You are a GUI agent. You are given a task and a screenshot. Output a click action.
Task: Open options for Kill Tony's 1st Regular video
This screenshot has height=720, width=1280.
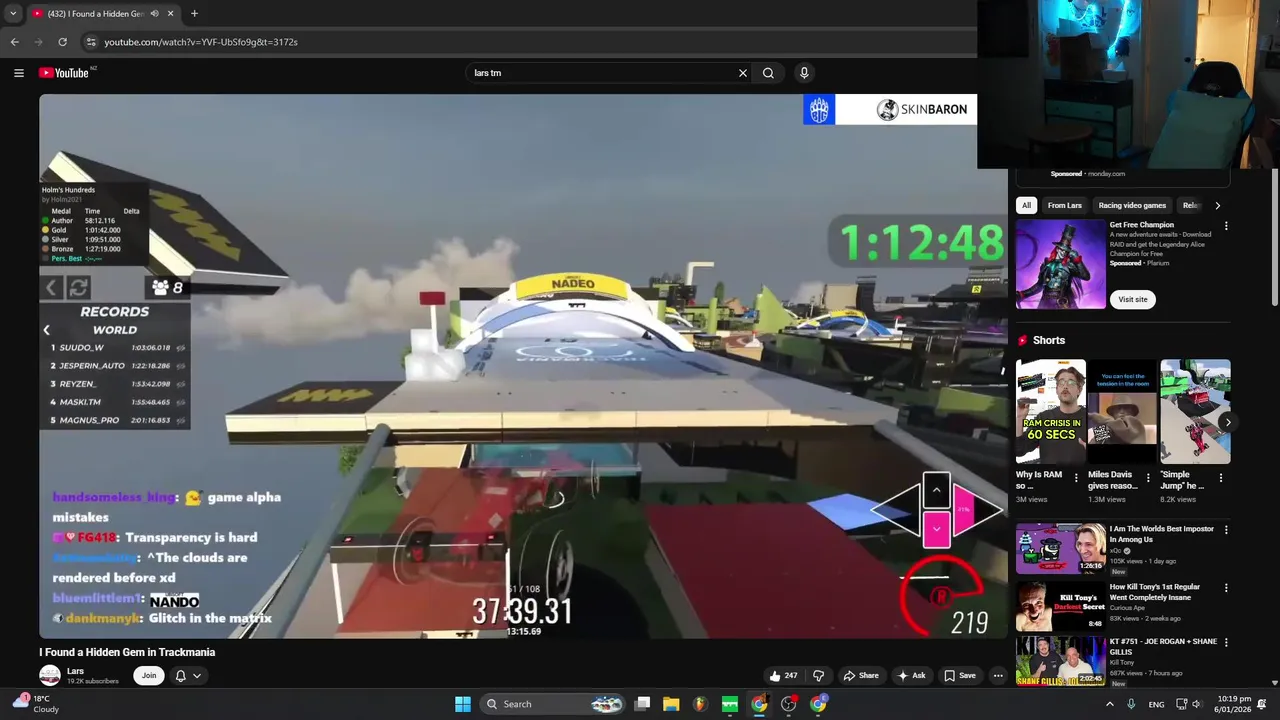[1226, 588]
